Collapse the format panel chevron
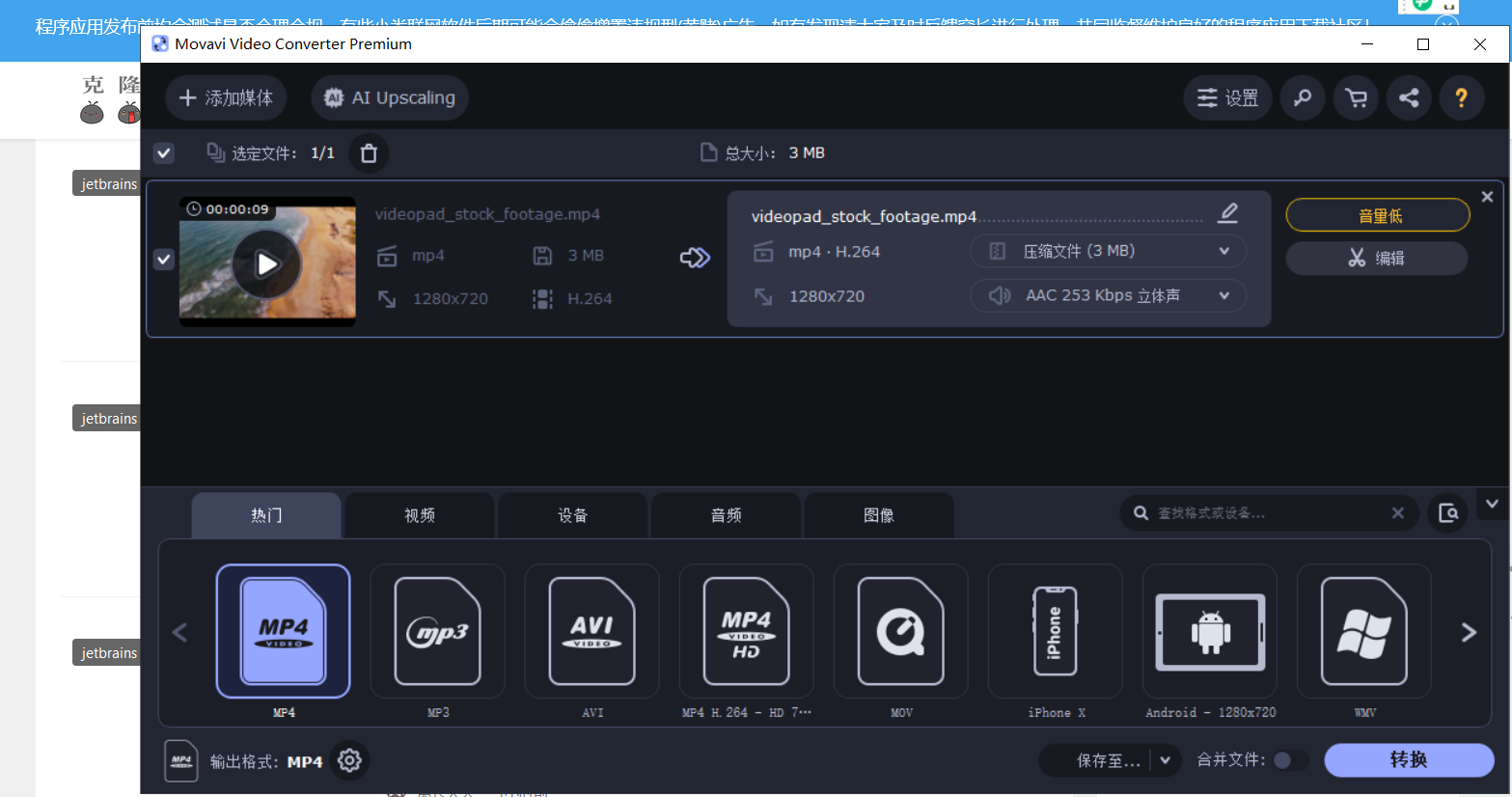Image resolution: width=1512 pixels, height=797 pixels. pyautogui.click(x=1492, y=504)
